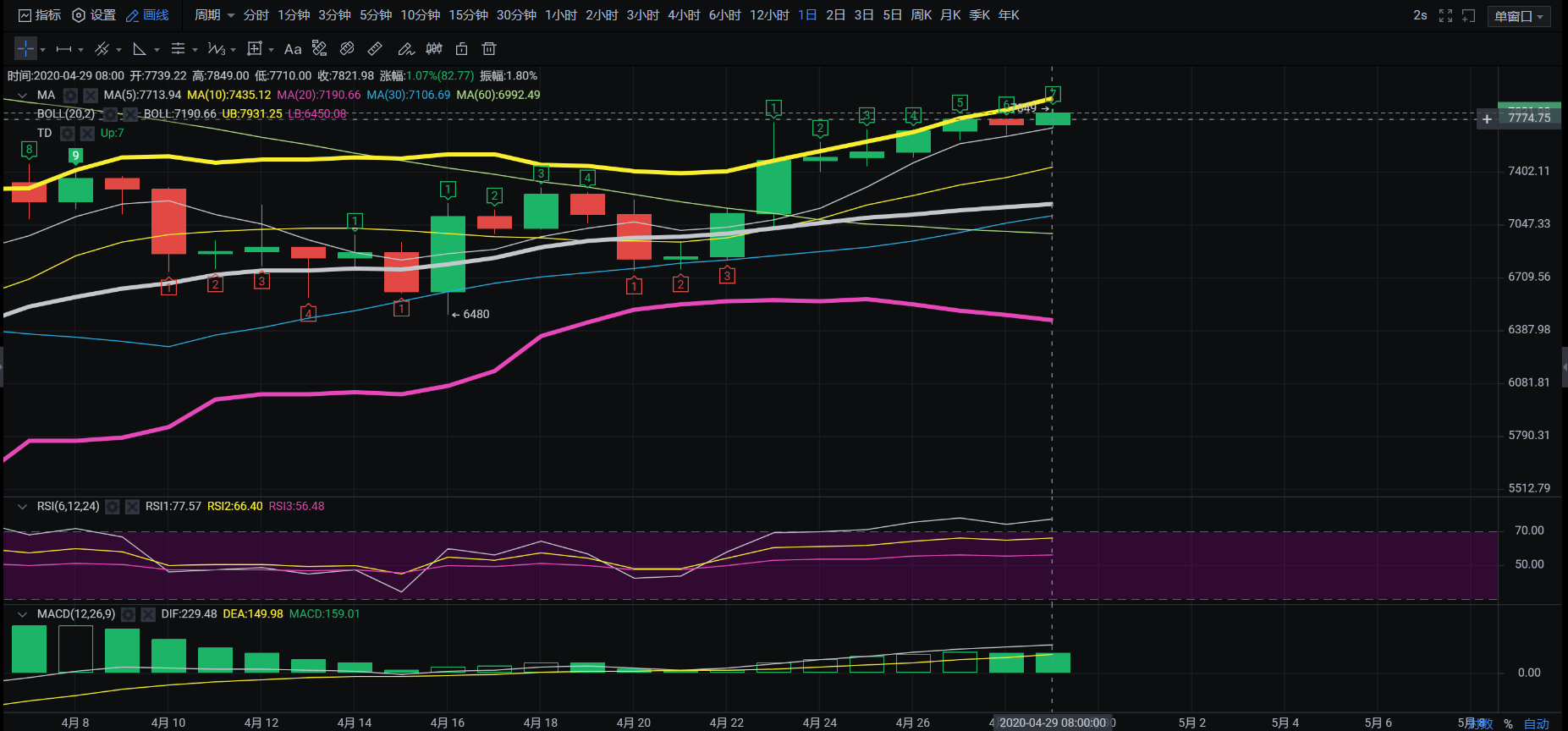The width and height of the screenshot is (1568, 731).
Task: Remove the RSI indicator
Action: coord(133,507)
